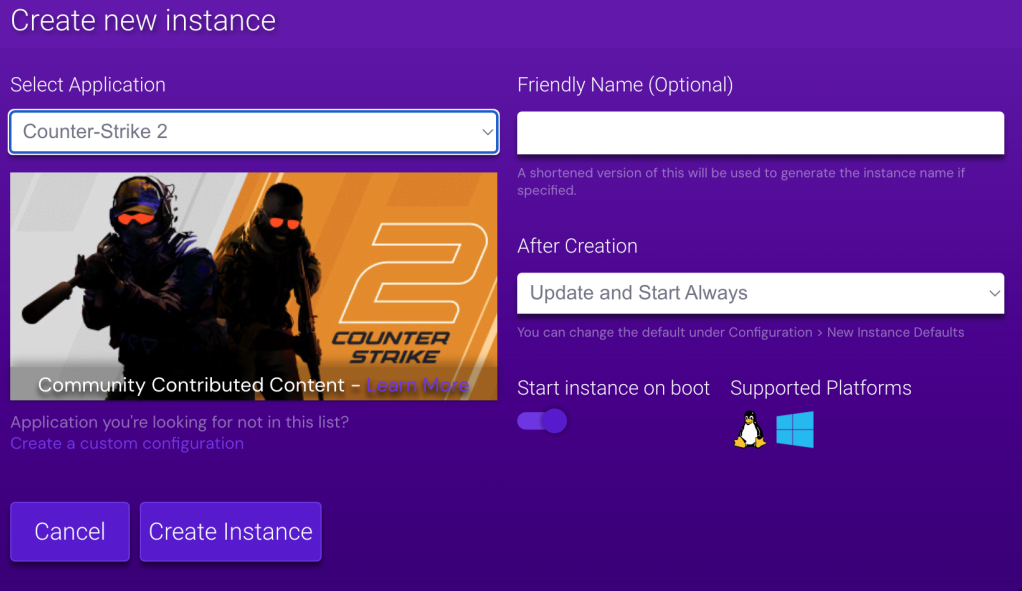Toggle Start instance on boot switch
This screenshot has width=1022, height=591.
pos(542,421)
